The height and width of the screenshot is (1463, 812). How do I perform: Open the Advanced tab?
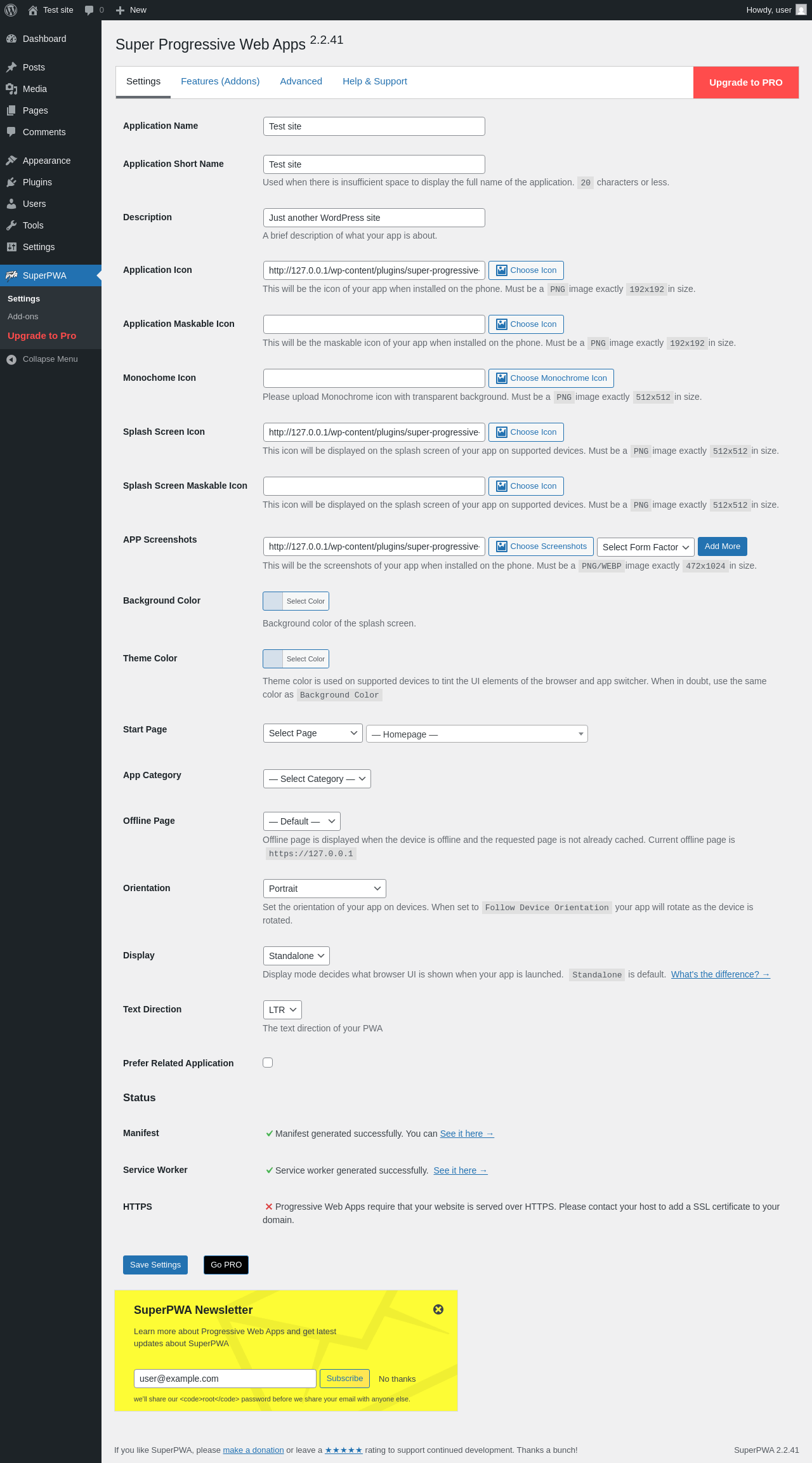(x=301, y=81)
